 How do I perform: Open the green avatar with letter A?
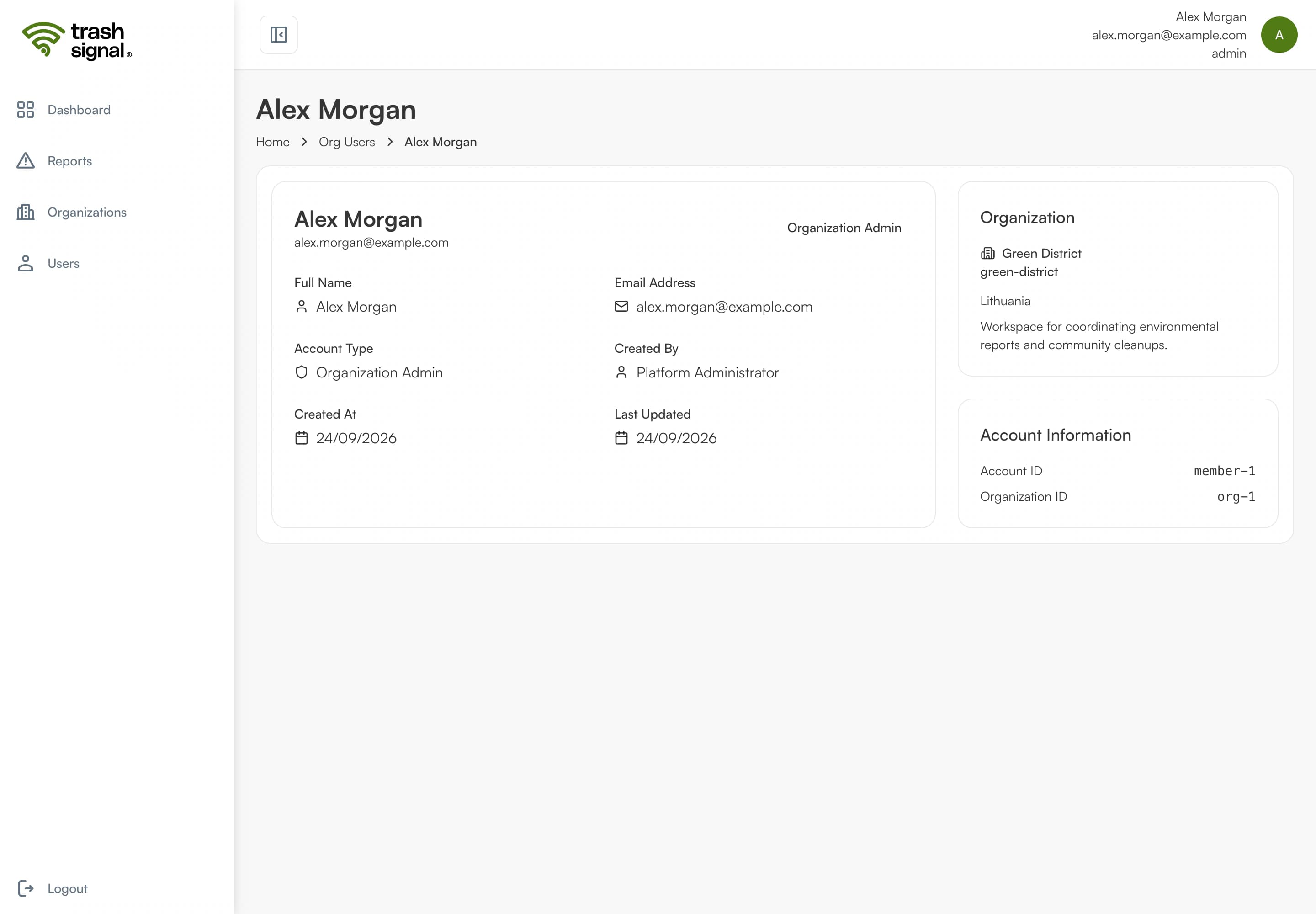[1279, 35]
